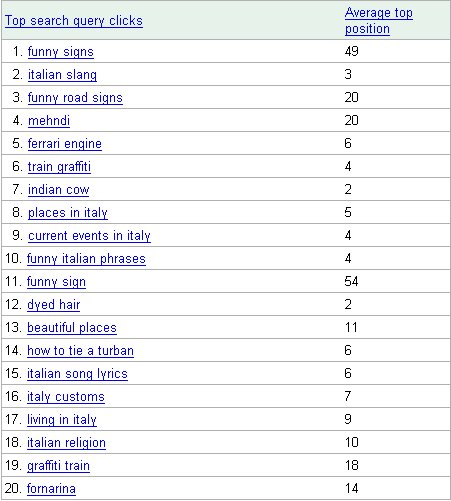Click the 'beautiful places' link
The width and height of the screenshot is (451, 501).
click(72, 328)
